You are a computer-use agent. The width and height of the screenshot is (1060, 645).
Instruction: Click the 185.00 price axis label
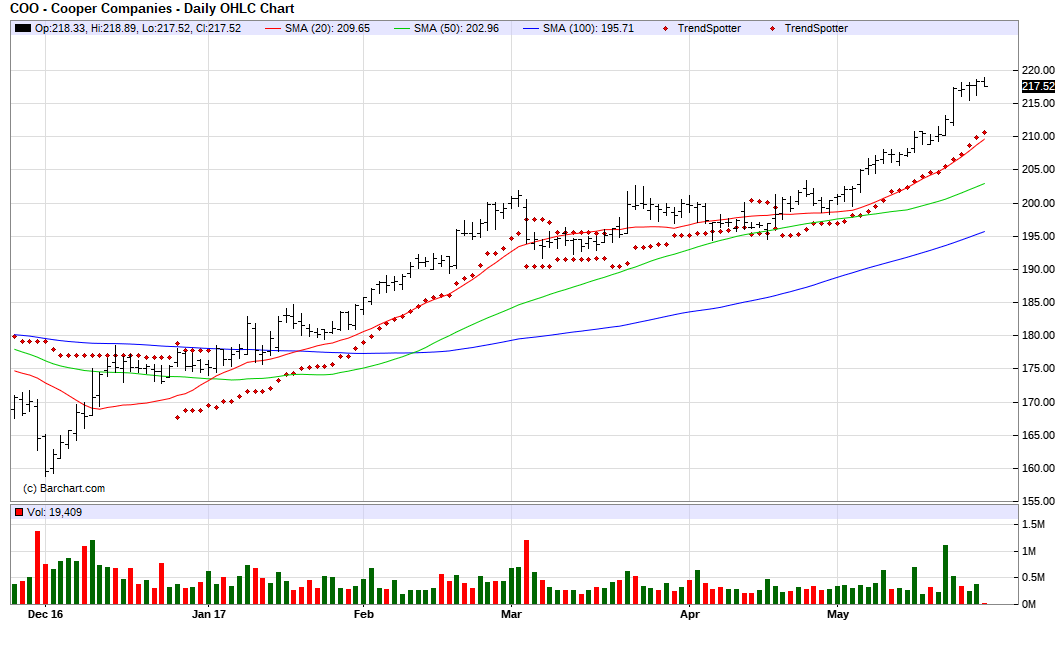tap(1038, 302)
